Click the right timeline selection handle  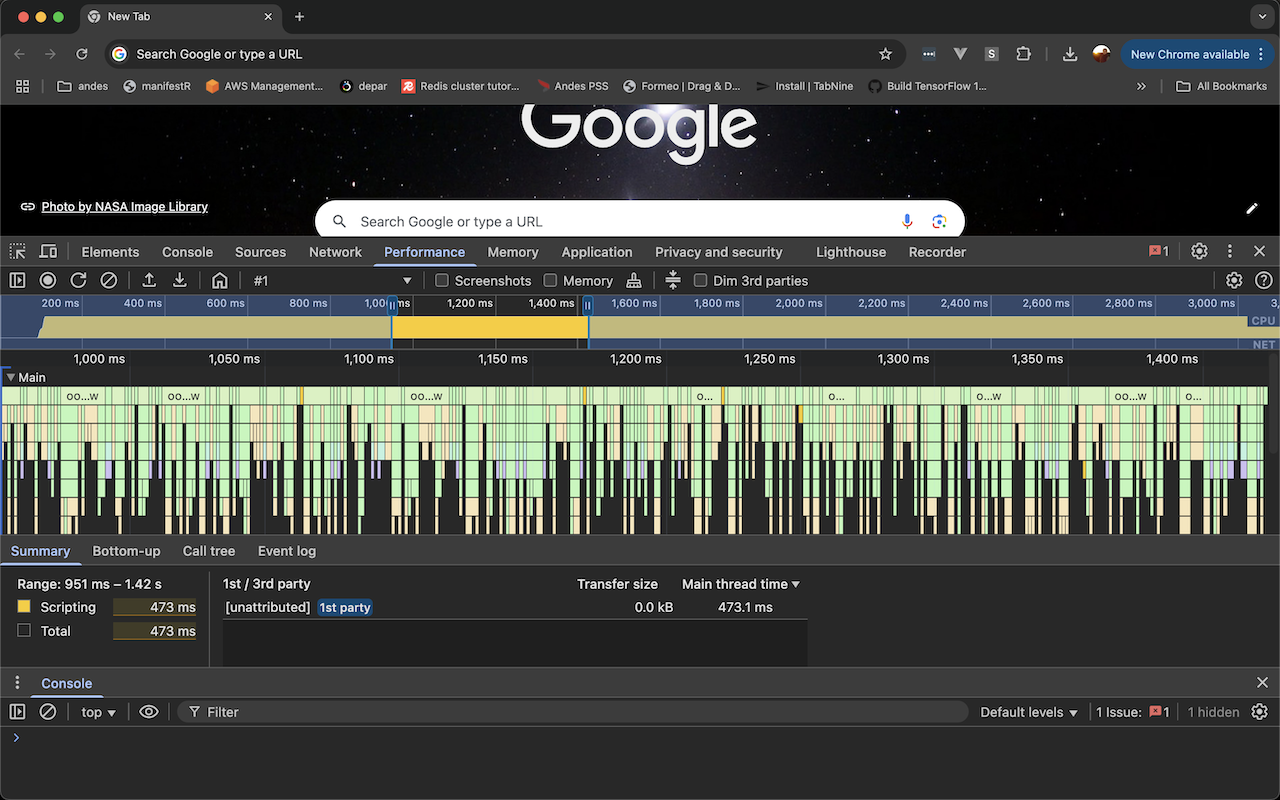click(x=588, y=304)
